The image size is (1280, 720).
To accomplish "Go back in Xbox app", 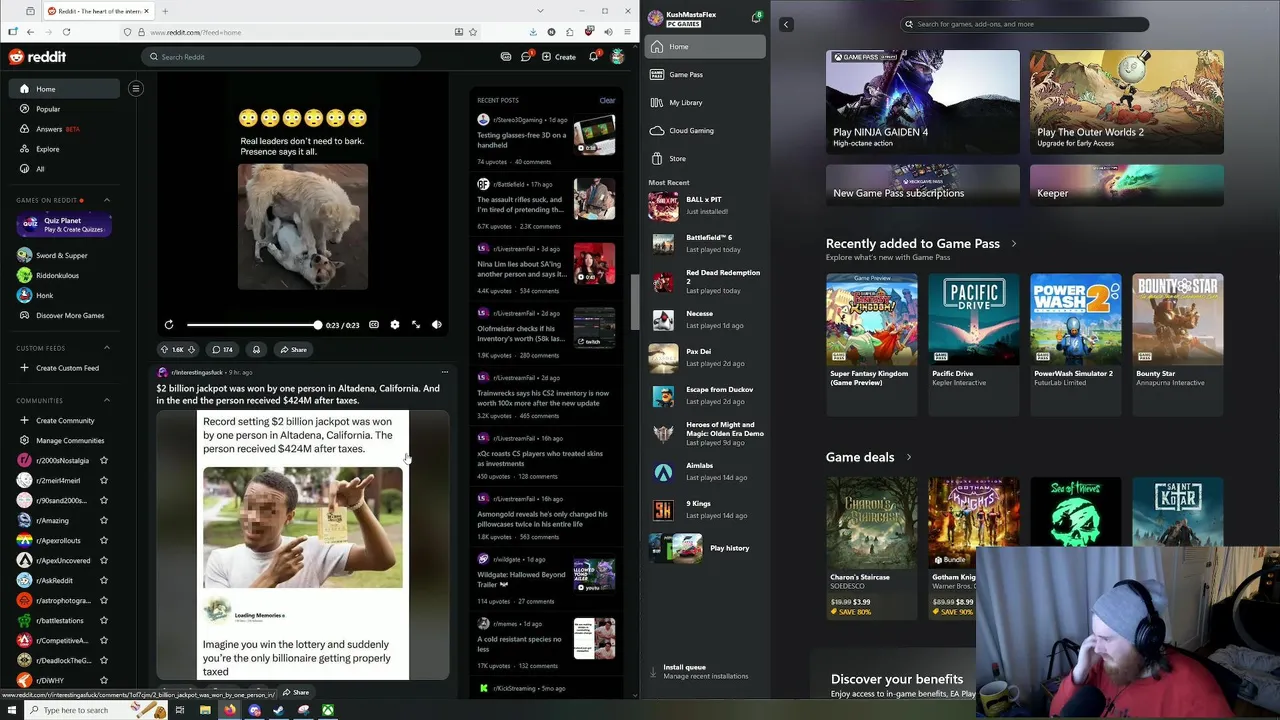I will pyautogui.click(x=786, y=24).
